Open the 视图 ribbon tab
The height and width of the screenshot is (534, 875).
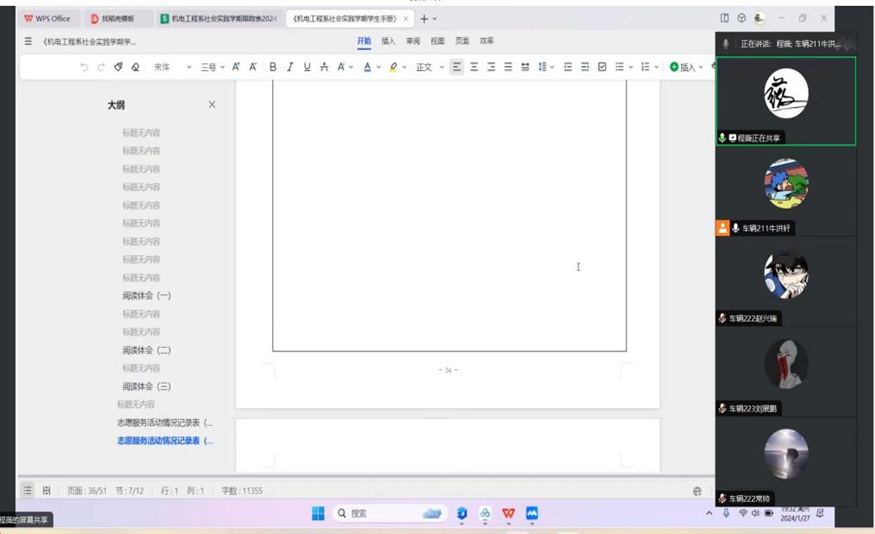click(x=438, y=42)
